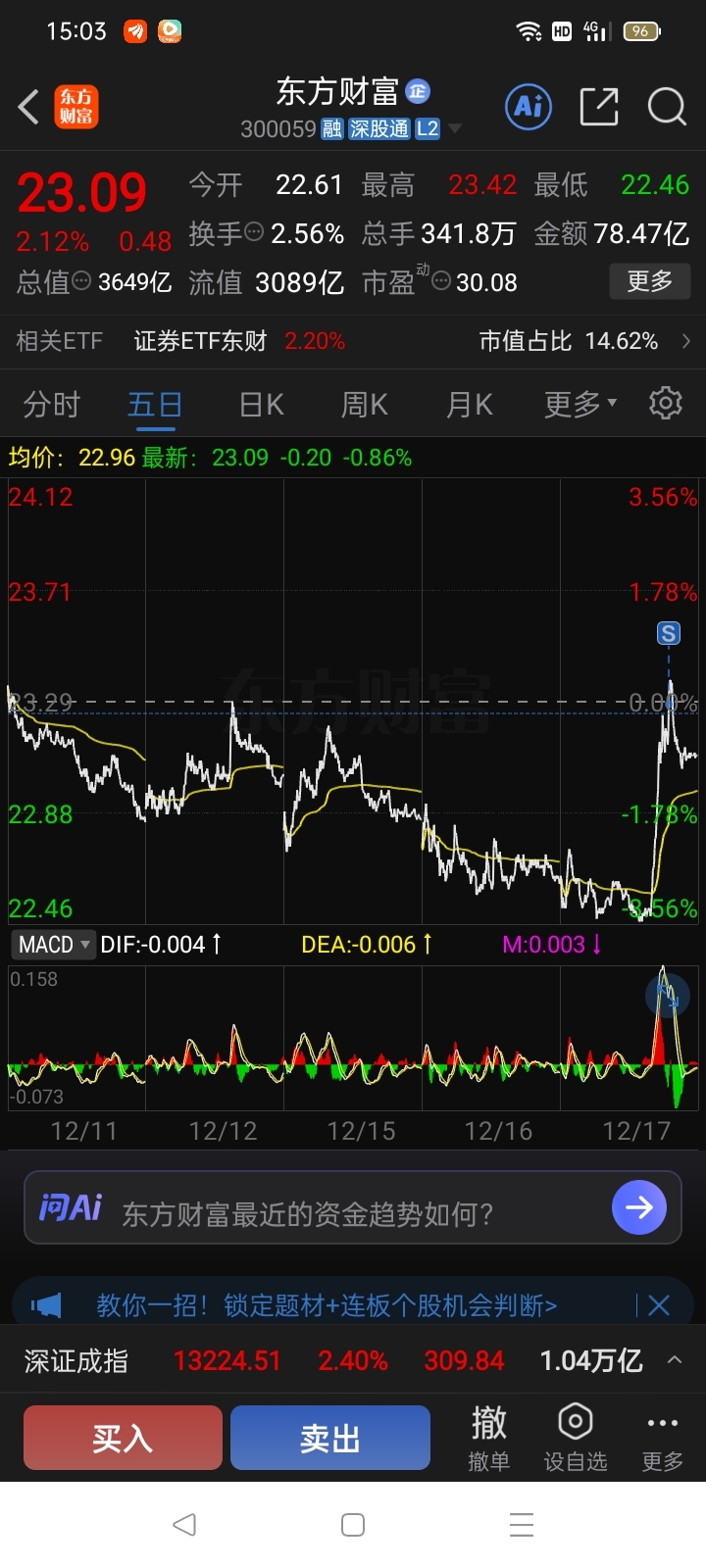Viewport: 706px width, 1568px height.
Task: Tap the orange notification icon in status bar
Action: (x=135, y=31)
